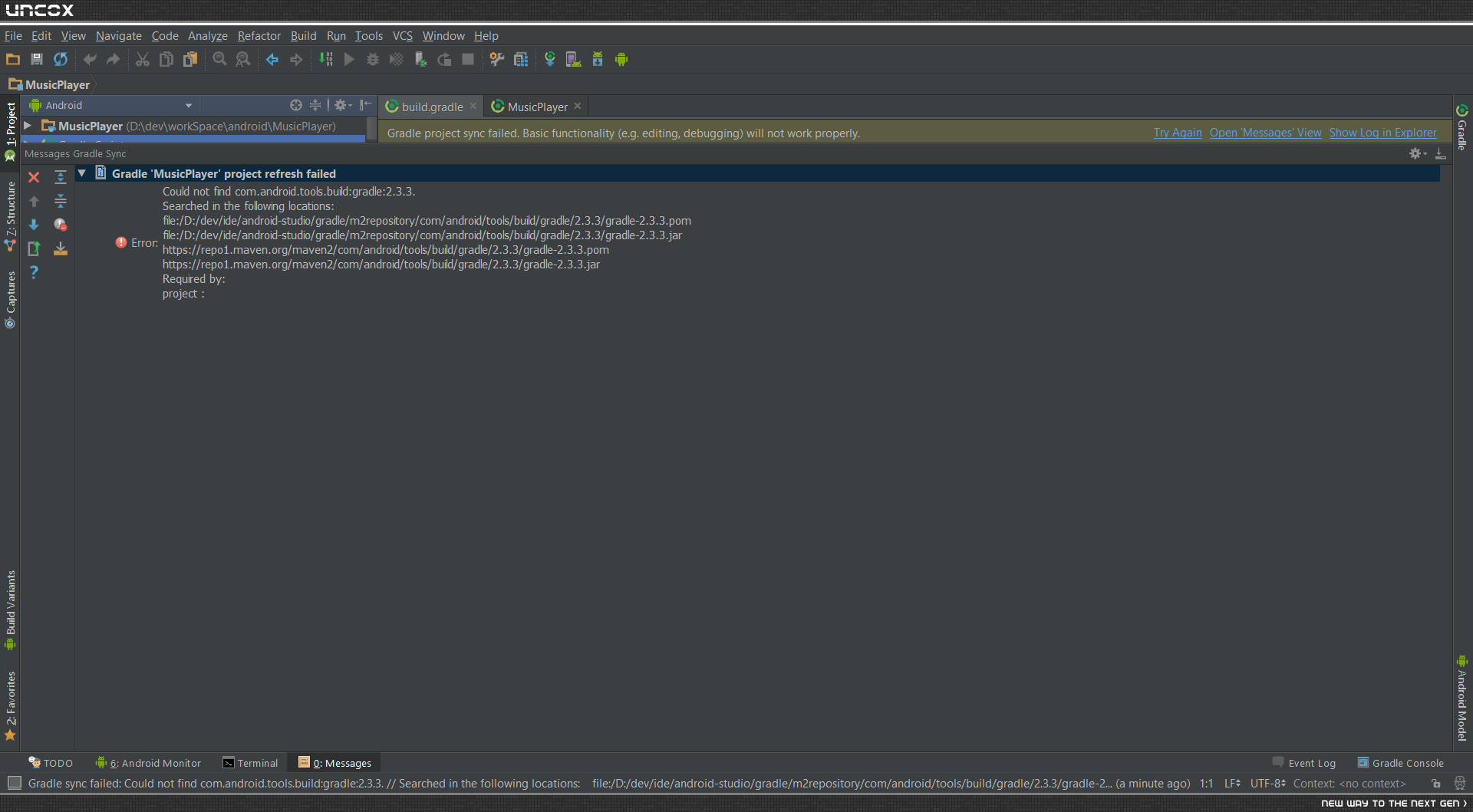This screenshot has height=812, width=1473.
Task: Click Open 'Messages' View link
Action: tap(1265, 133)
